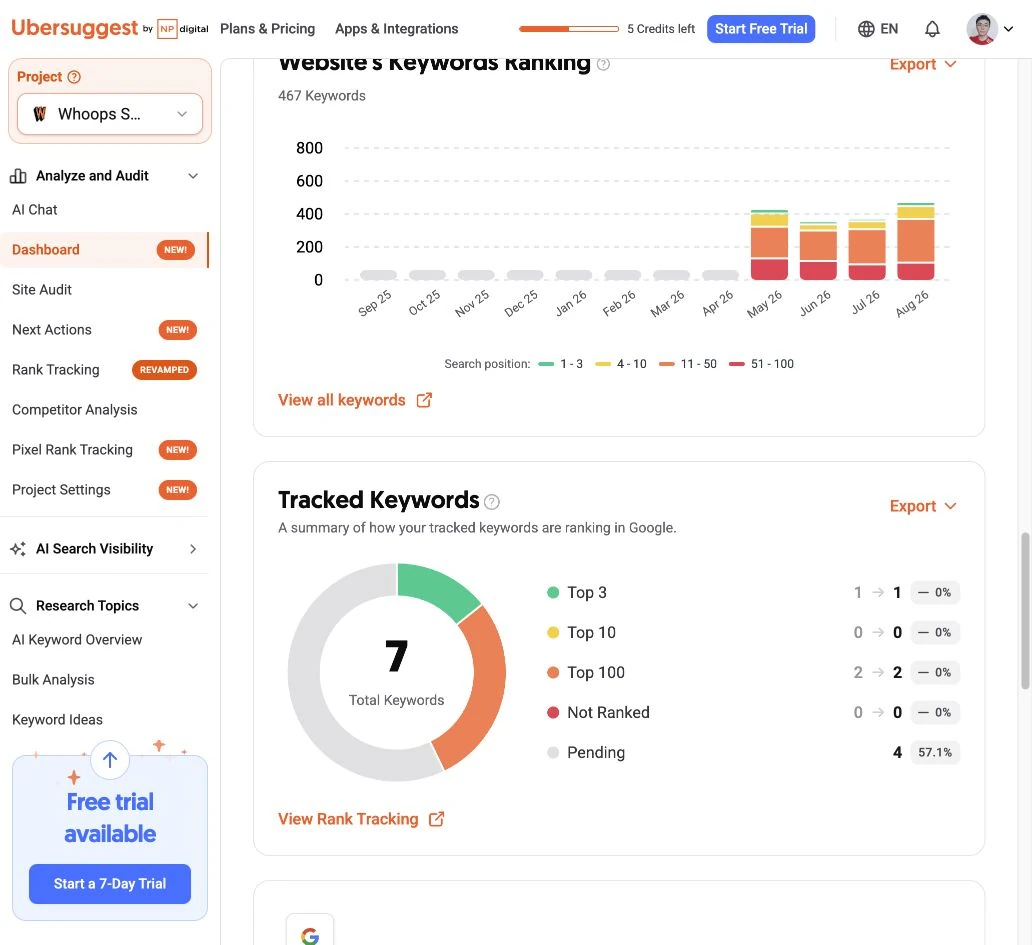Click the Not Ranked legend row
Image resolution: width=1032 pixels, height=945 pixels.
point(753,713)
